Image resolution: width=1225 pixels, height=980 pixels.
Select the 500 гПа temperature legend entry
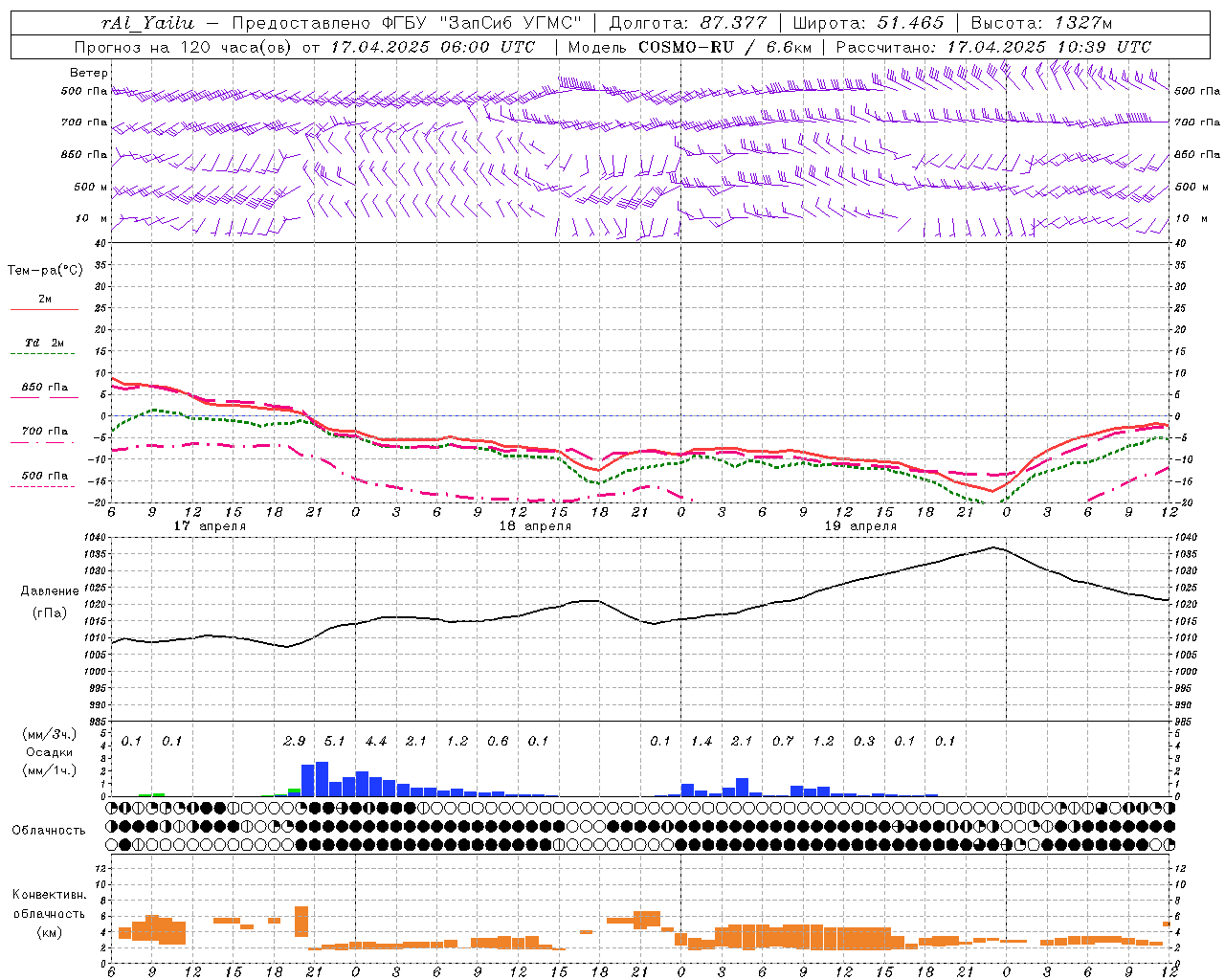point(45,476)
